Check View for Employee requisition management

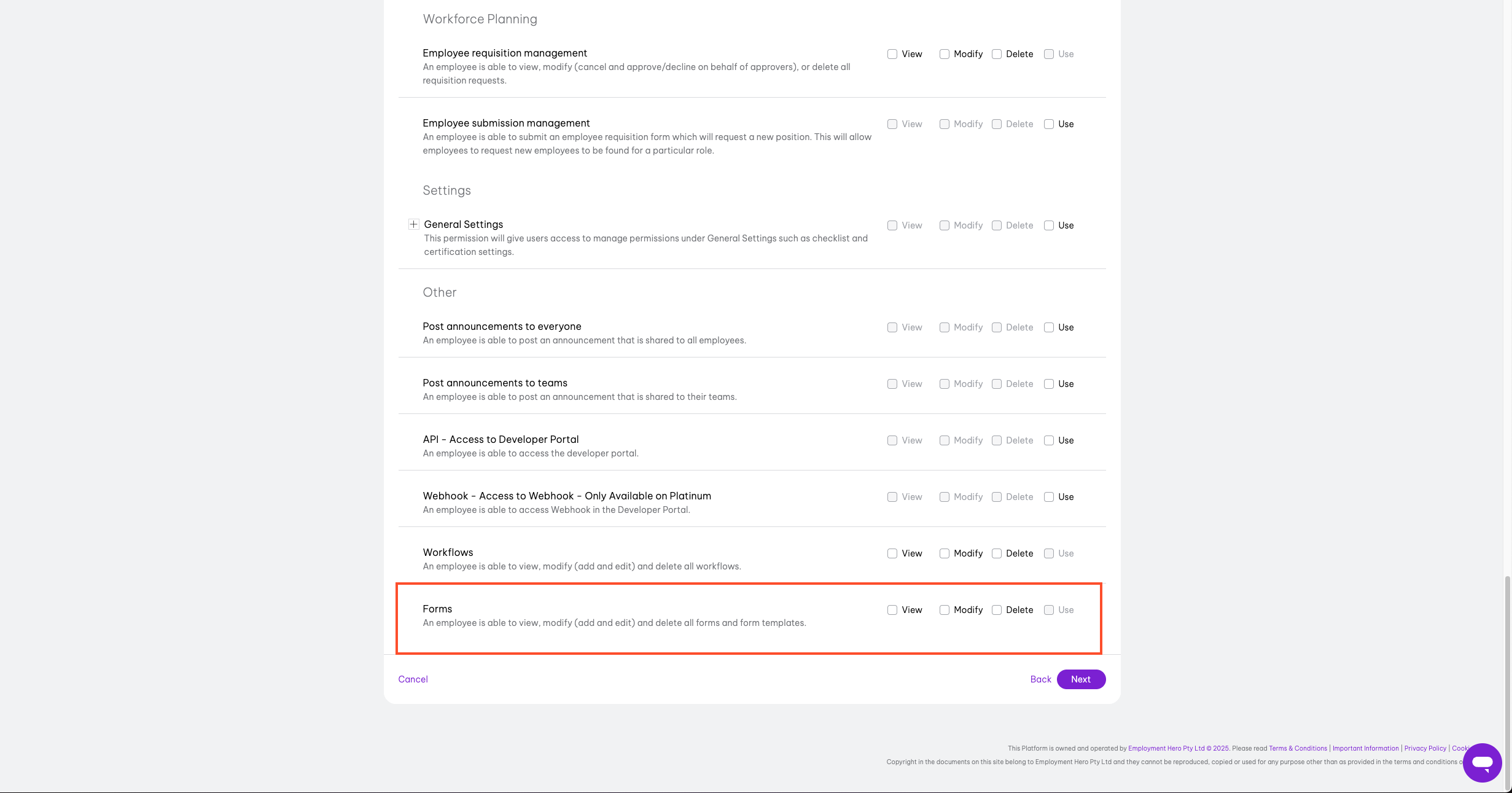[892, 54]
